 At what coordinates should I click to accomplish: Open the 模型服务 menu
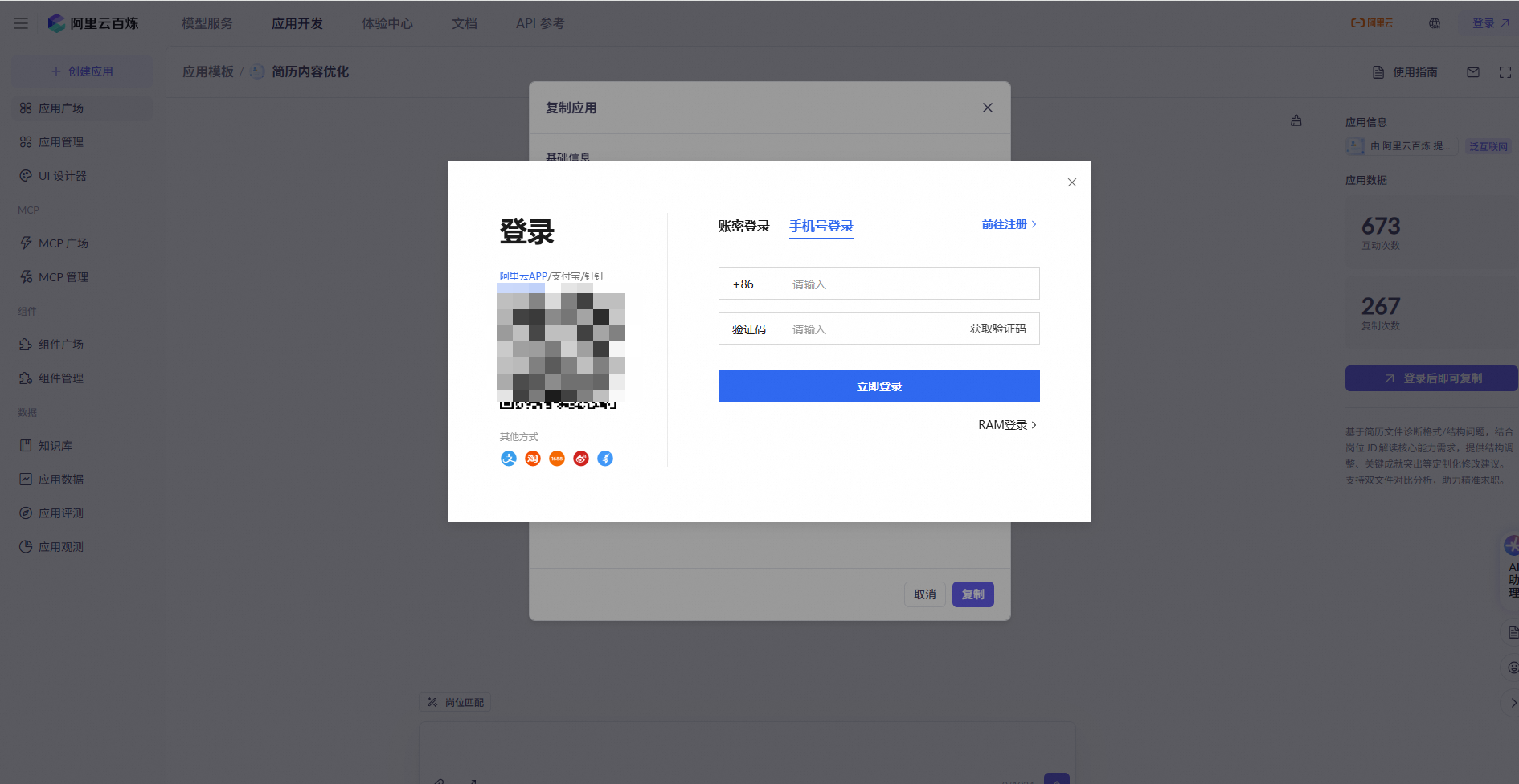pyautogui.click(x=206, y=22)
